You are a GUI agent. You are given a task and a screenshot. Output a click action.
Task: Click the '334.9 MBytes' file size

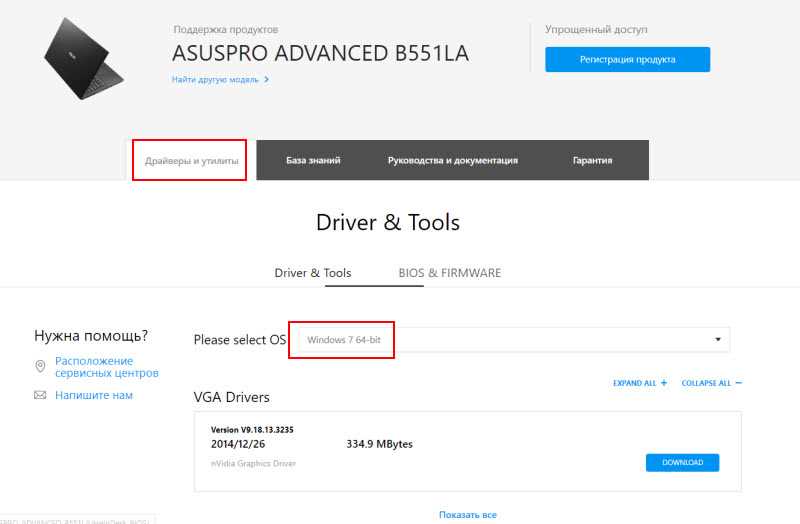click(379, 444)
